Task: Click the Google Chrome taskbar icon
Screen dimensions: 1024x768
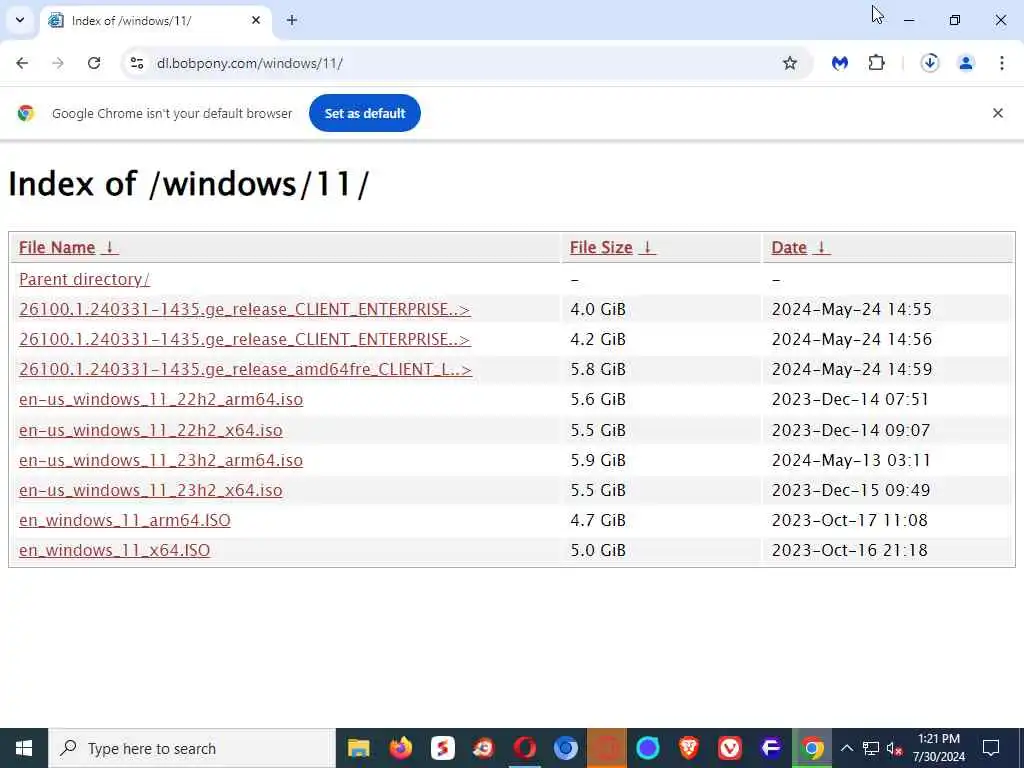Action: tap(812, 748)
